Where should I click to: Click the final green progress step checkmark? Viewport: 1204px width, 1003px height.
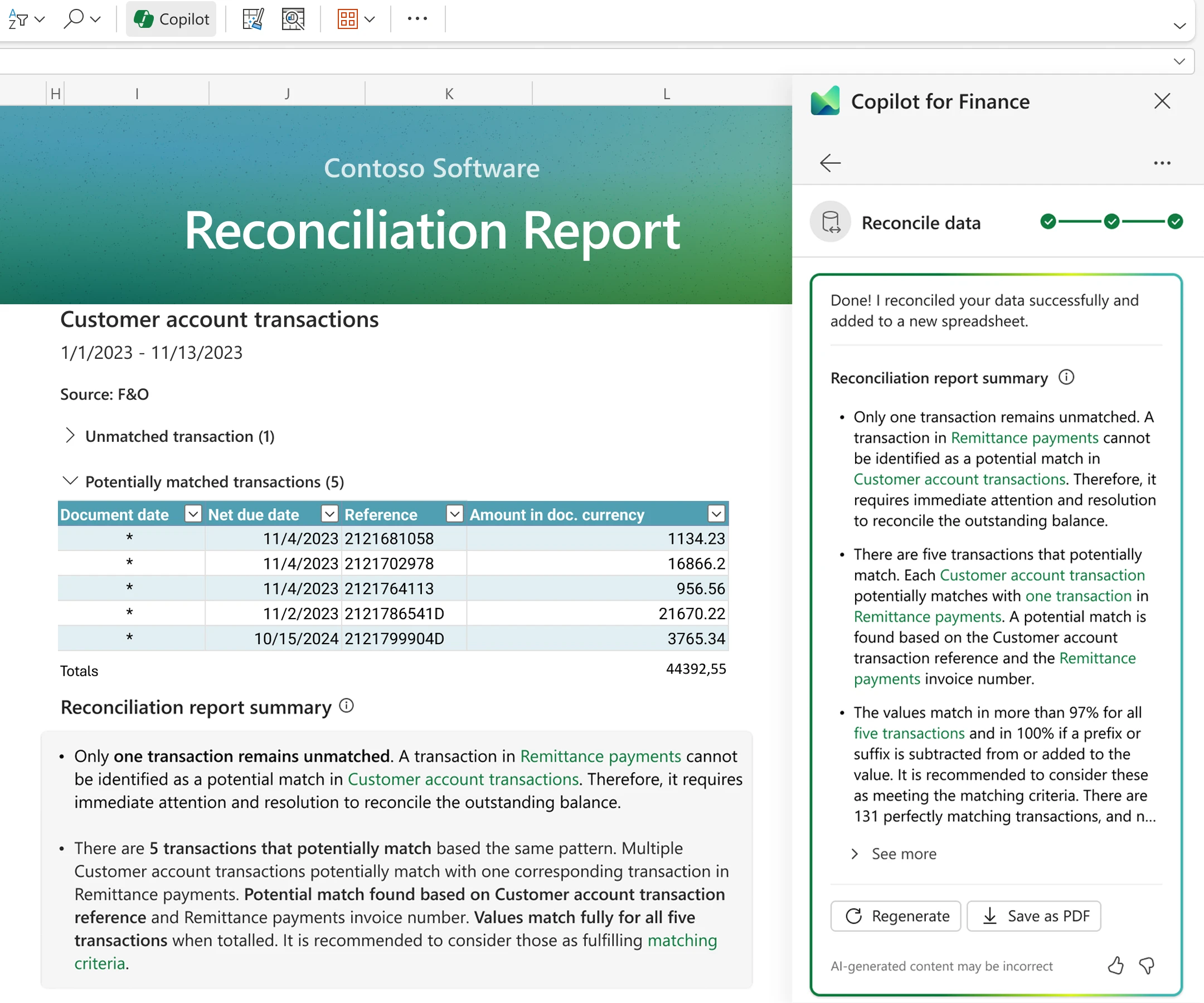pyautogui.click(x=1176, y=222)
